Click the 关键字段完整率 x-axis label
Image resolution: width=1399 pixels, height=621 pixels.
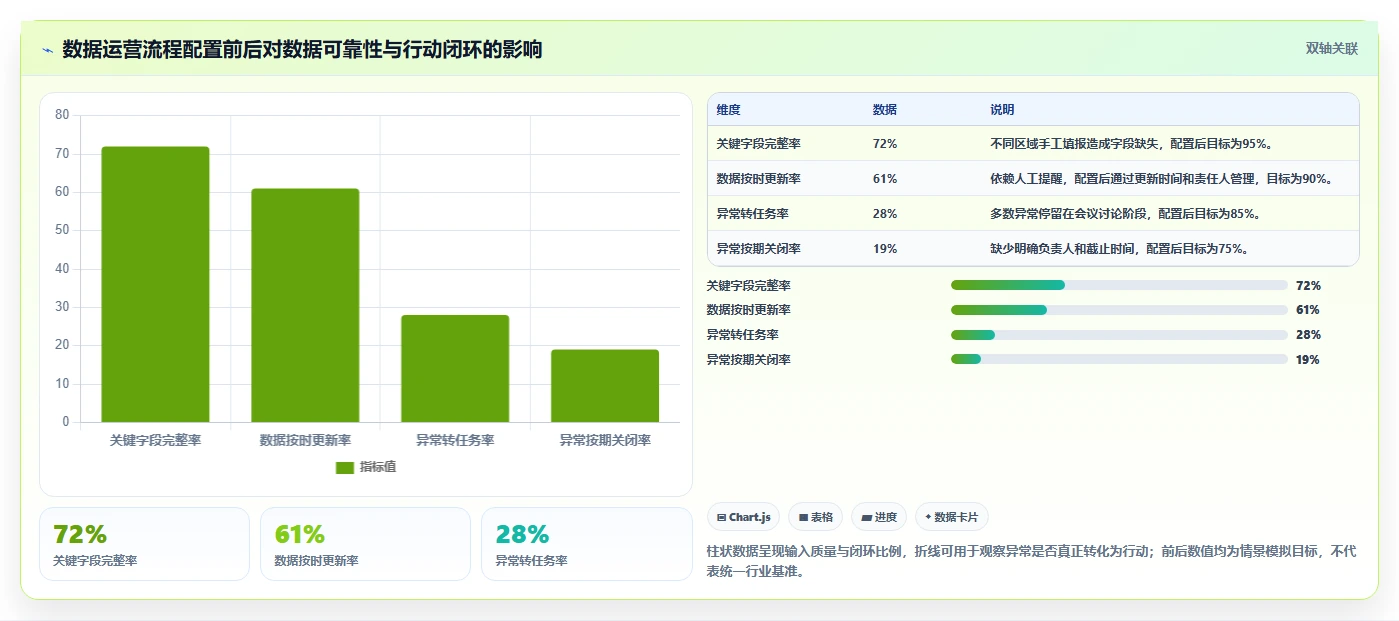[155, 440]
